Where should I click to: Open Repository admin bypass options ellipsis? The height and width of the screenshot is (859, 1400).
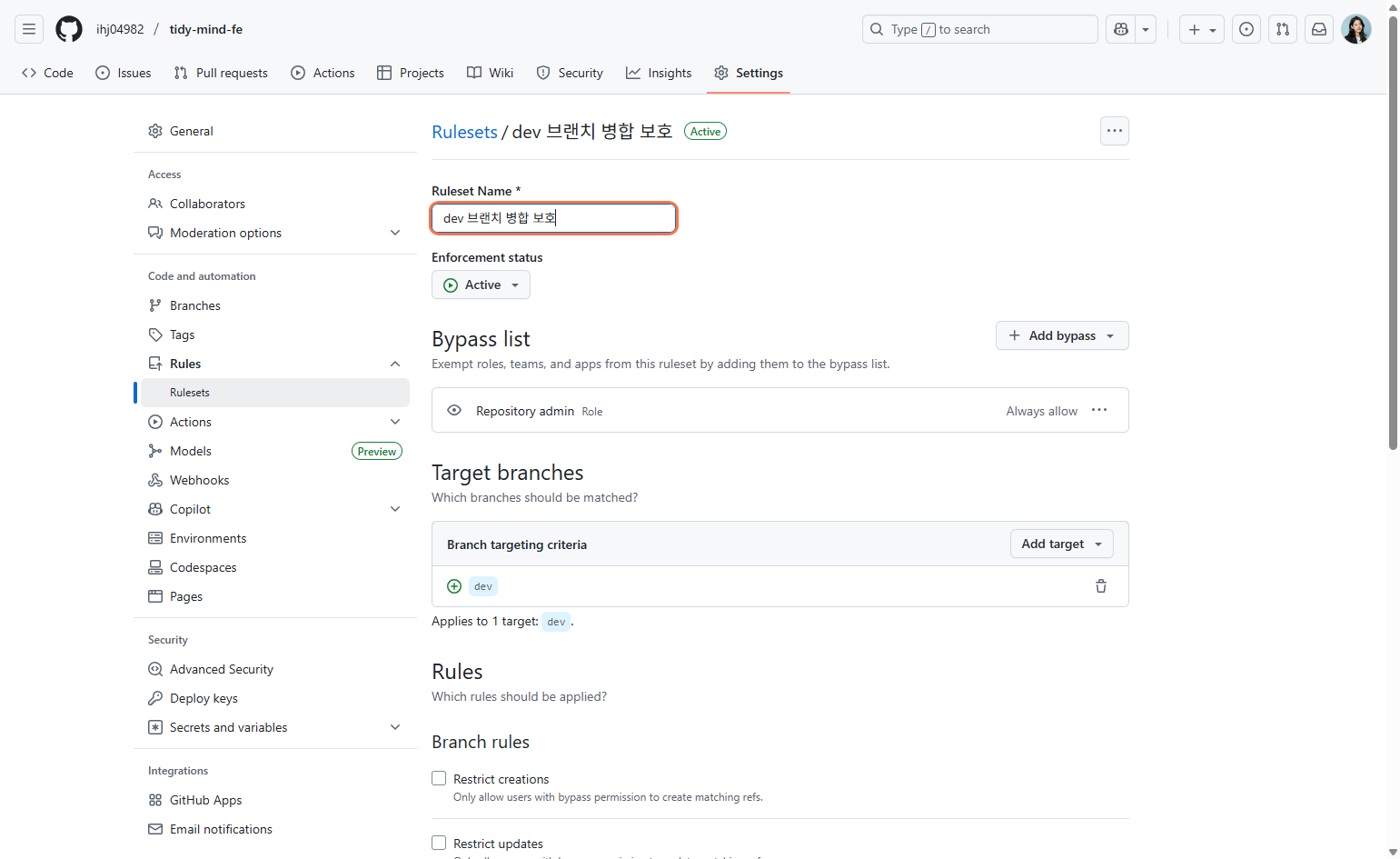(x=1099, y=410)
